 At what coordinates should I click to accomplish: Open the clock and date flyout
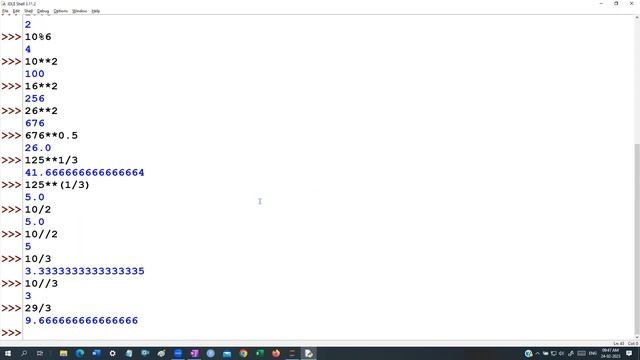tap(610, 353)
